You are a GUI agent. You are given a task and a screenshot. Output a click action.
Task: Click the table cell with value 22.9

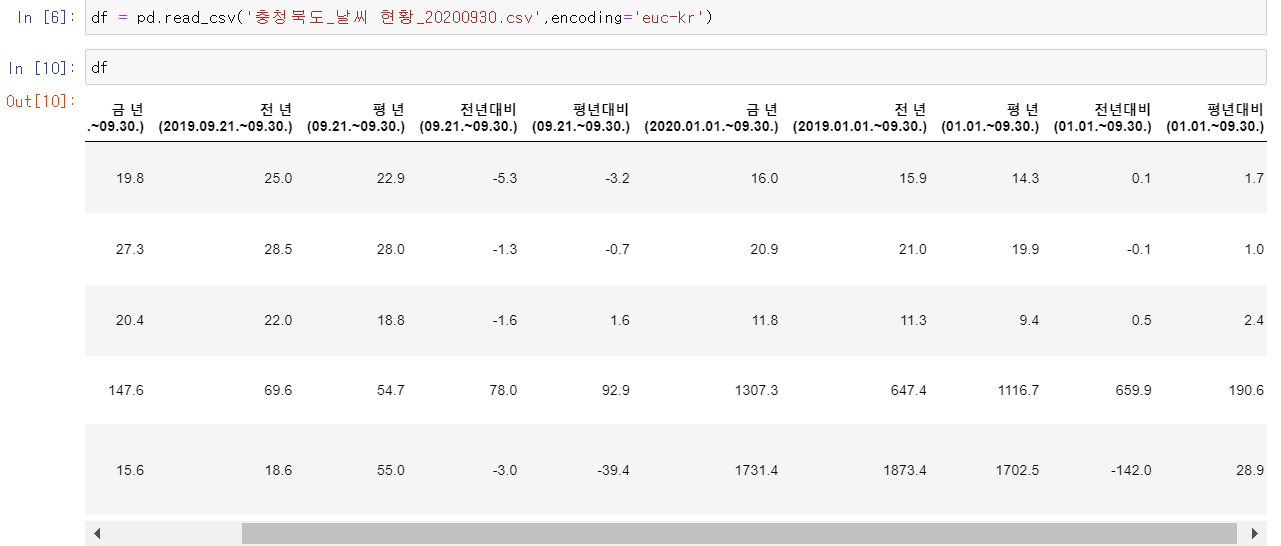tap(390, 178)
